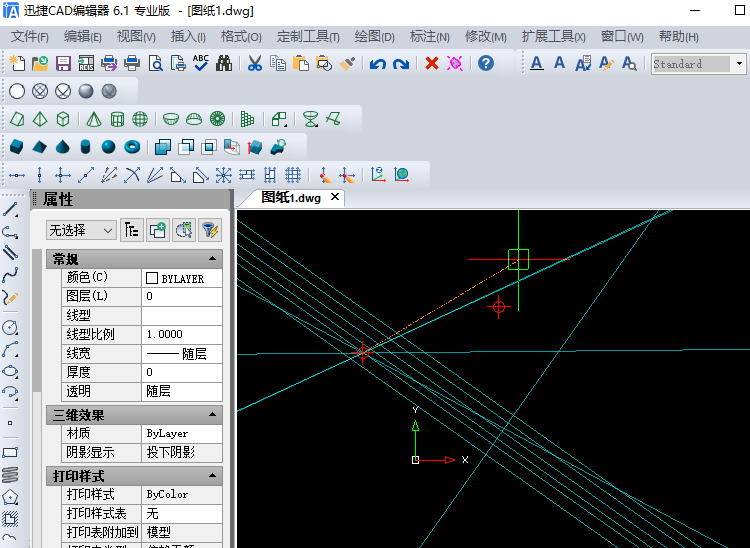750x548 pixels.
Task: Click the red X delete icon
Action: tap(432, 64)
